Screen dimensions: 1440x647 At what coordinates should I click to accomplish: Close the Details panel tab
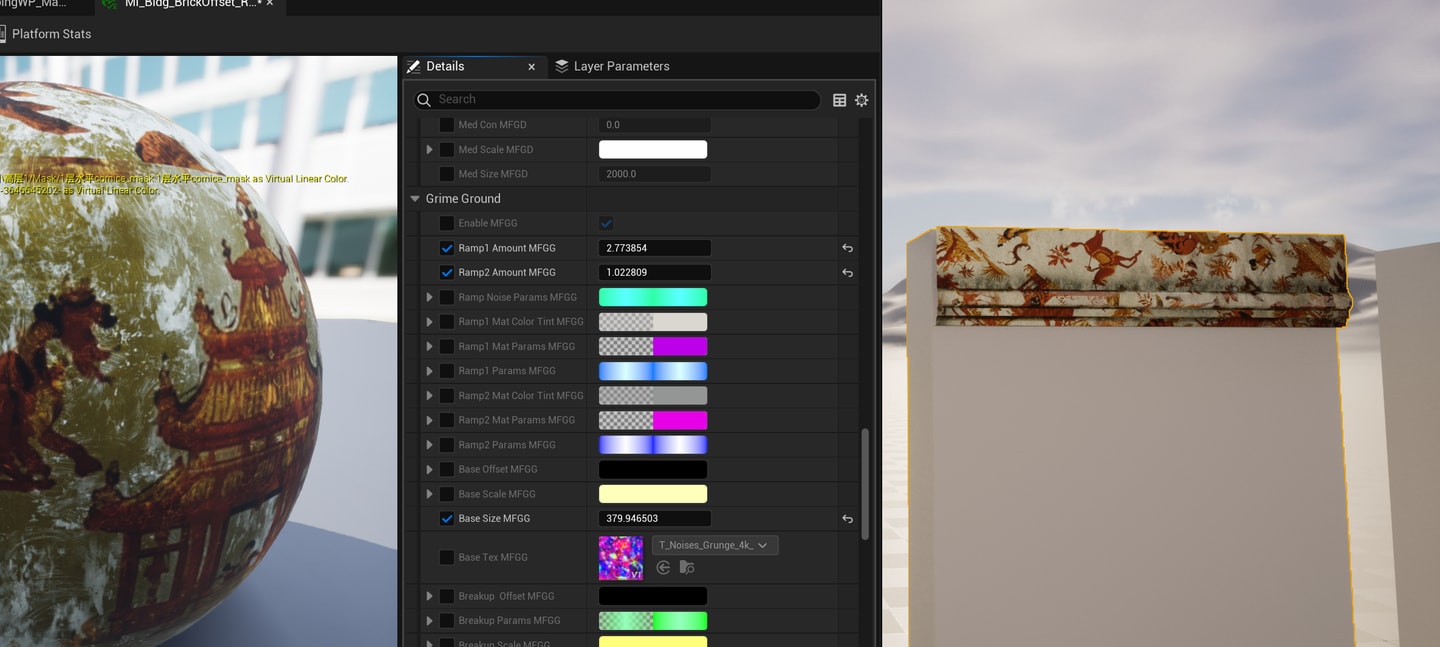(x=531, y=67)
